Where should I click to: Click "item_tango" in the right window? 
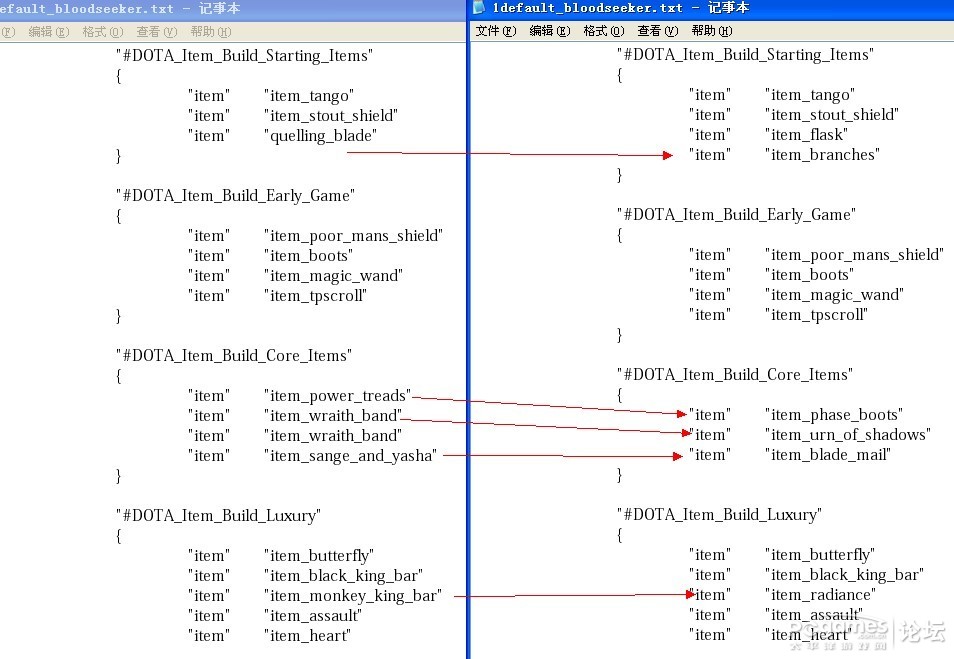[810, 96]
